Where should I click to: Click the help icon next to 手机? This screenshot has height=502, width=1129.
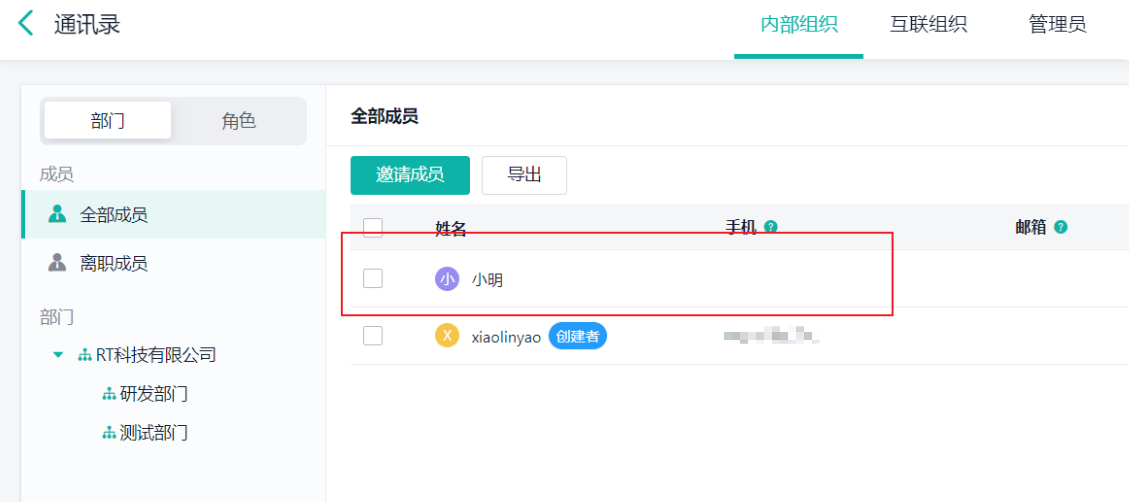coord(771,227)
